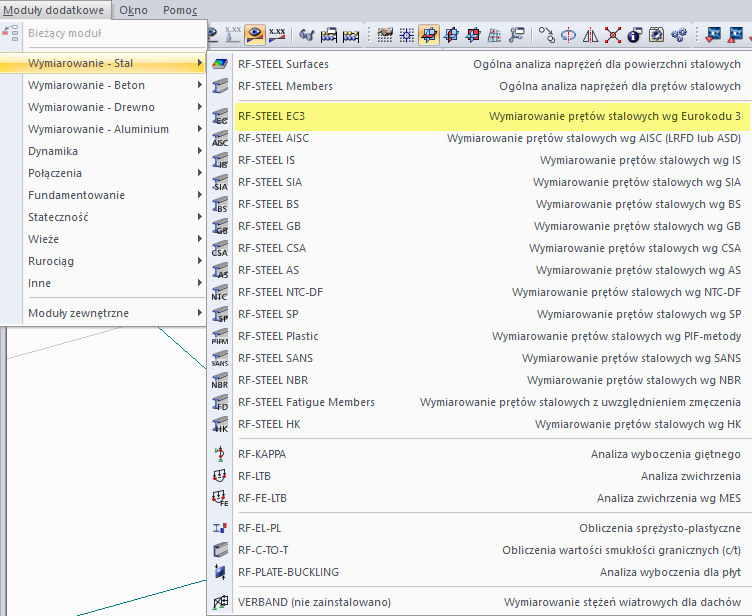Click arrow next to Połączenia
752x616 pixels.
tap(200, 173)
